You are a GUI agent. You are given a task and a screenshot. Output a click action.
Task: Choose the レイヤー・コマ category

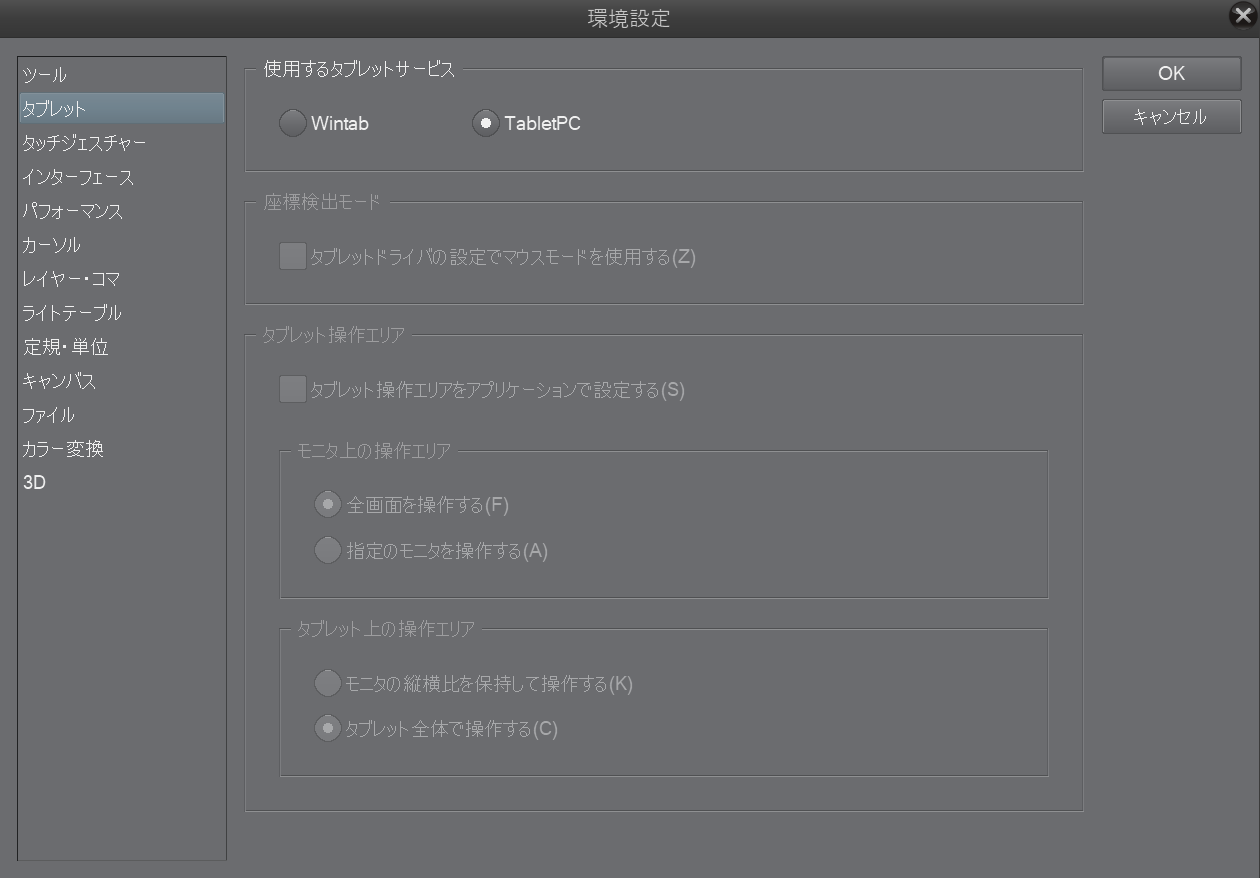[x=121, y=279]
